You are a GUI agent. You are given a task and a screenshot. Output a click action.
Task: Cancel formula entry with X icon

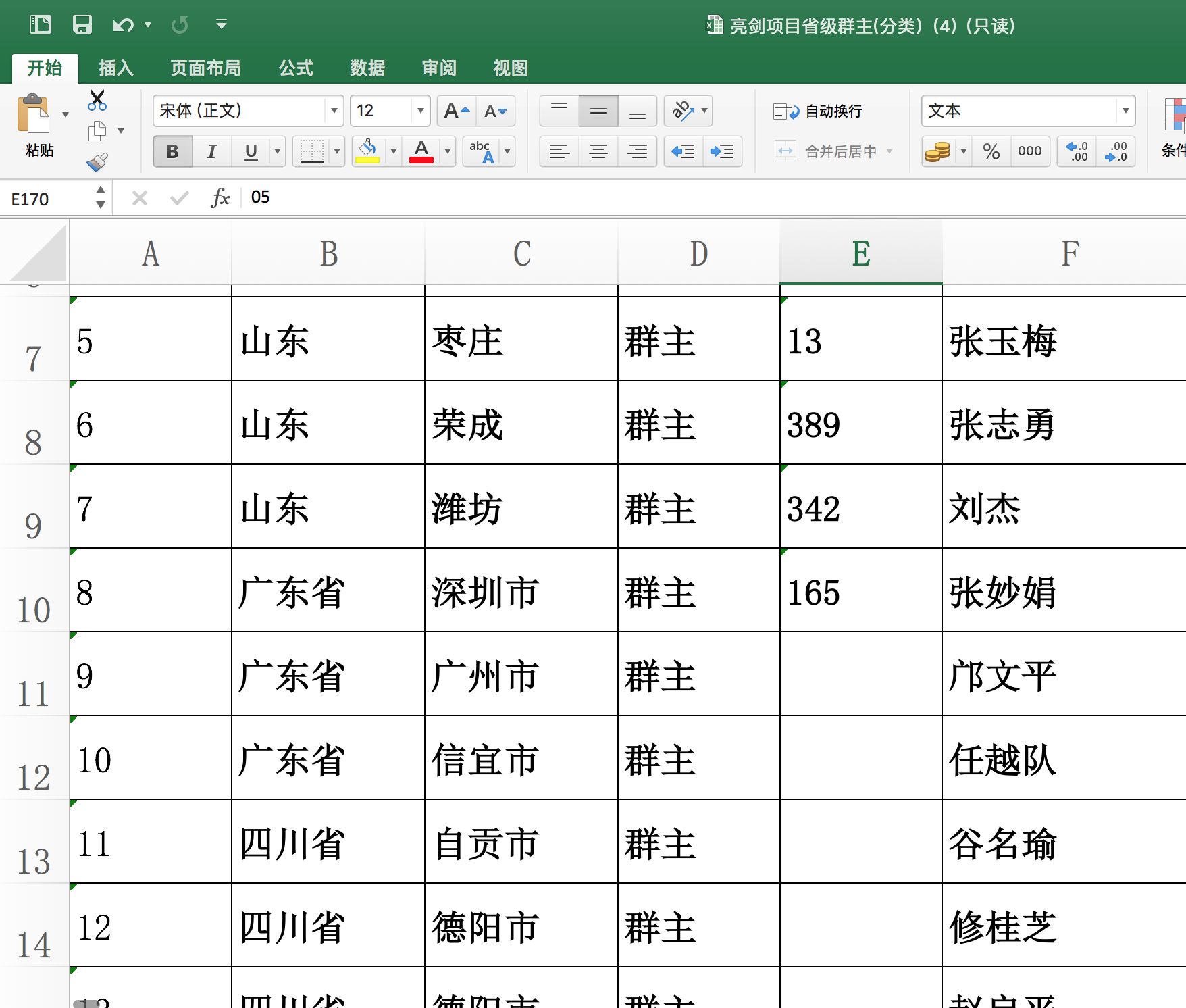pos(140,198)
